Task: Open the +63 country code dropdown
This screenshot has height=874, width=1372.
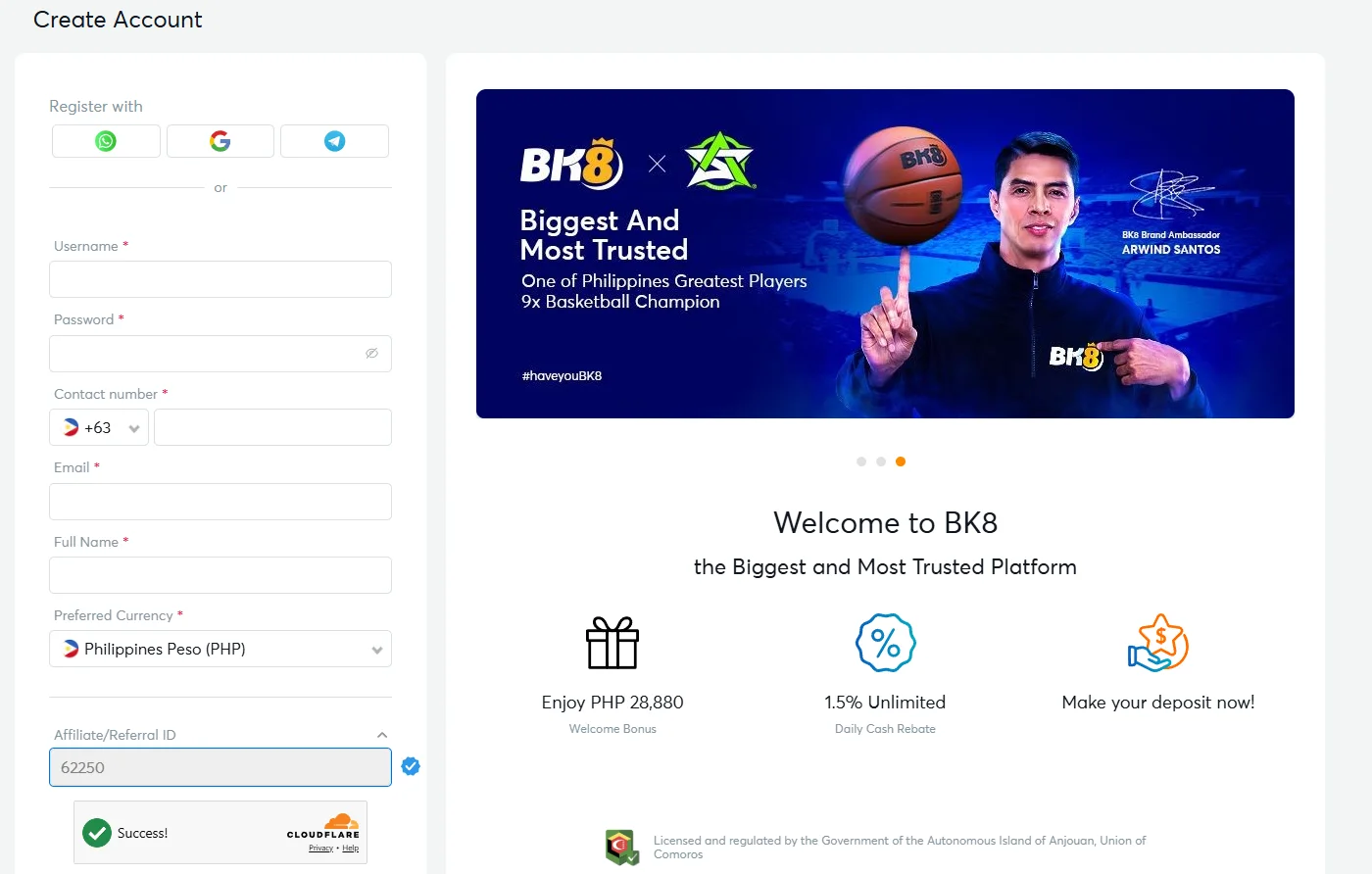Action: coord(99,427)
